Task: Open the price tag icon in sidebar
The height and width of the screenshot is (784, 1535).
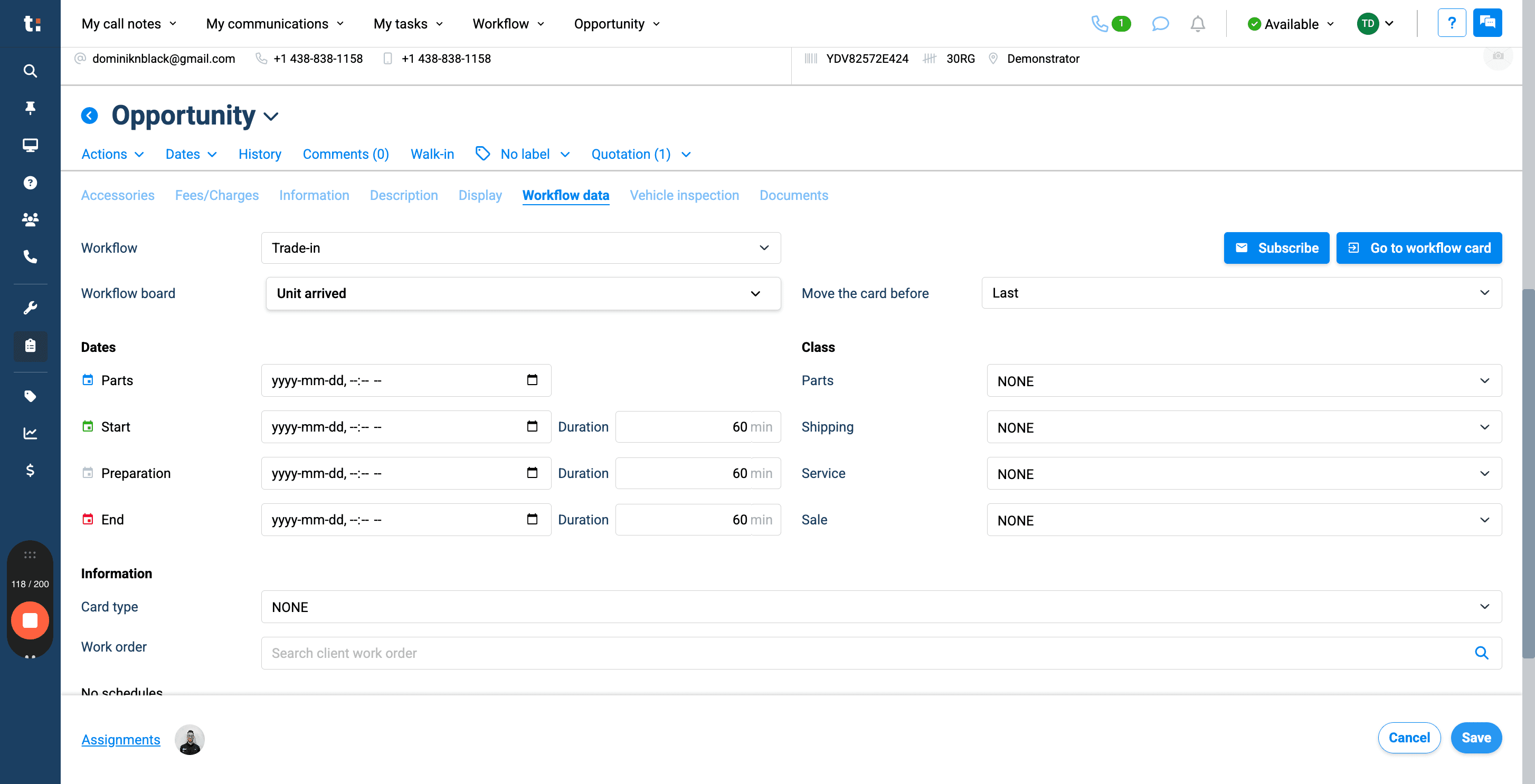Action: click(x=30, y=396)
